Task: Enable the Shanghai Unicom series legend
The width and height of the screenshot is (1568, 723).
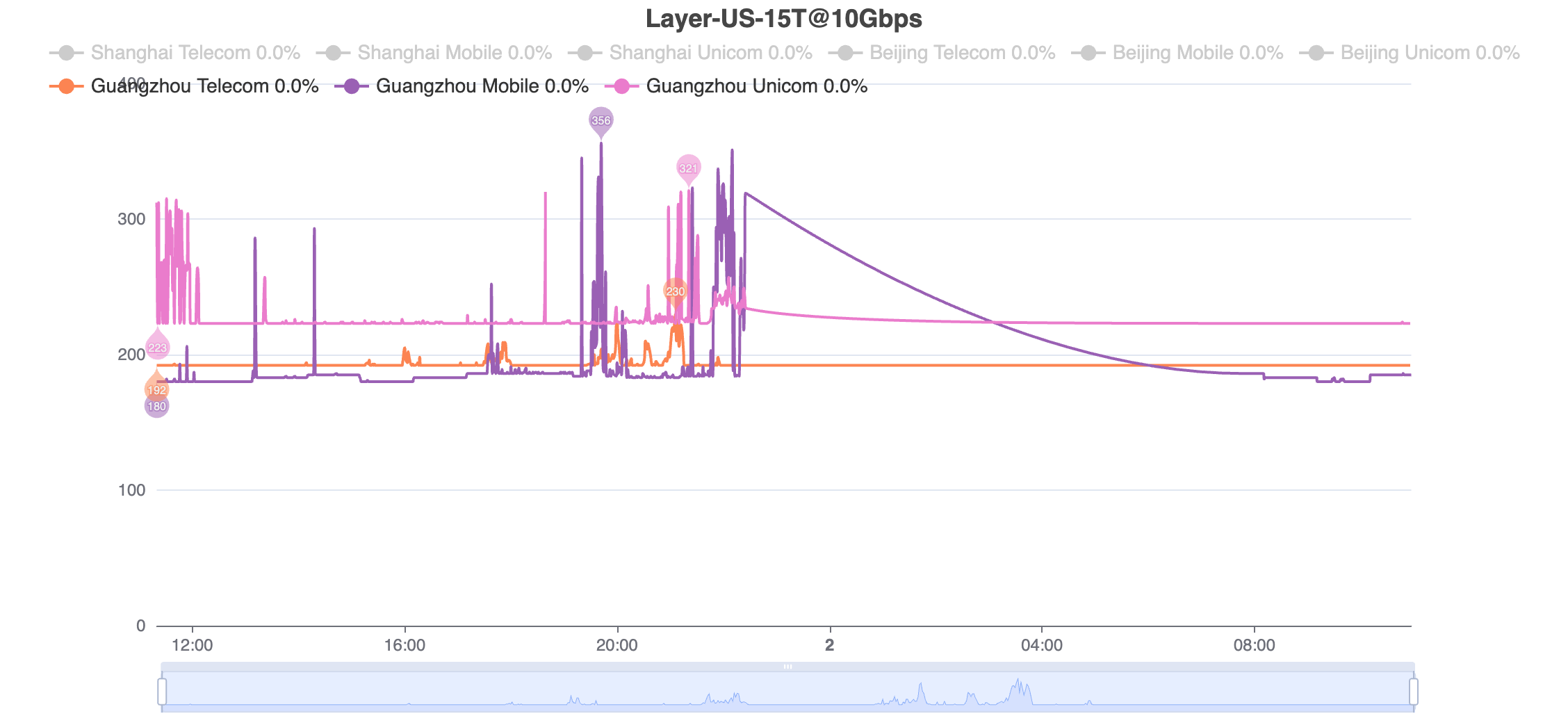Action: click(690, 53)
